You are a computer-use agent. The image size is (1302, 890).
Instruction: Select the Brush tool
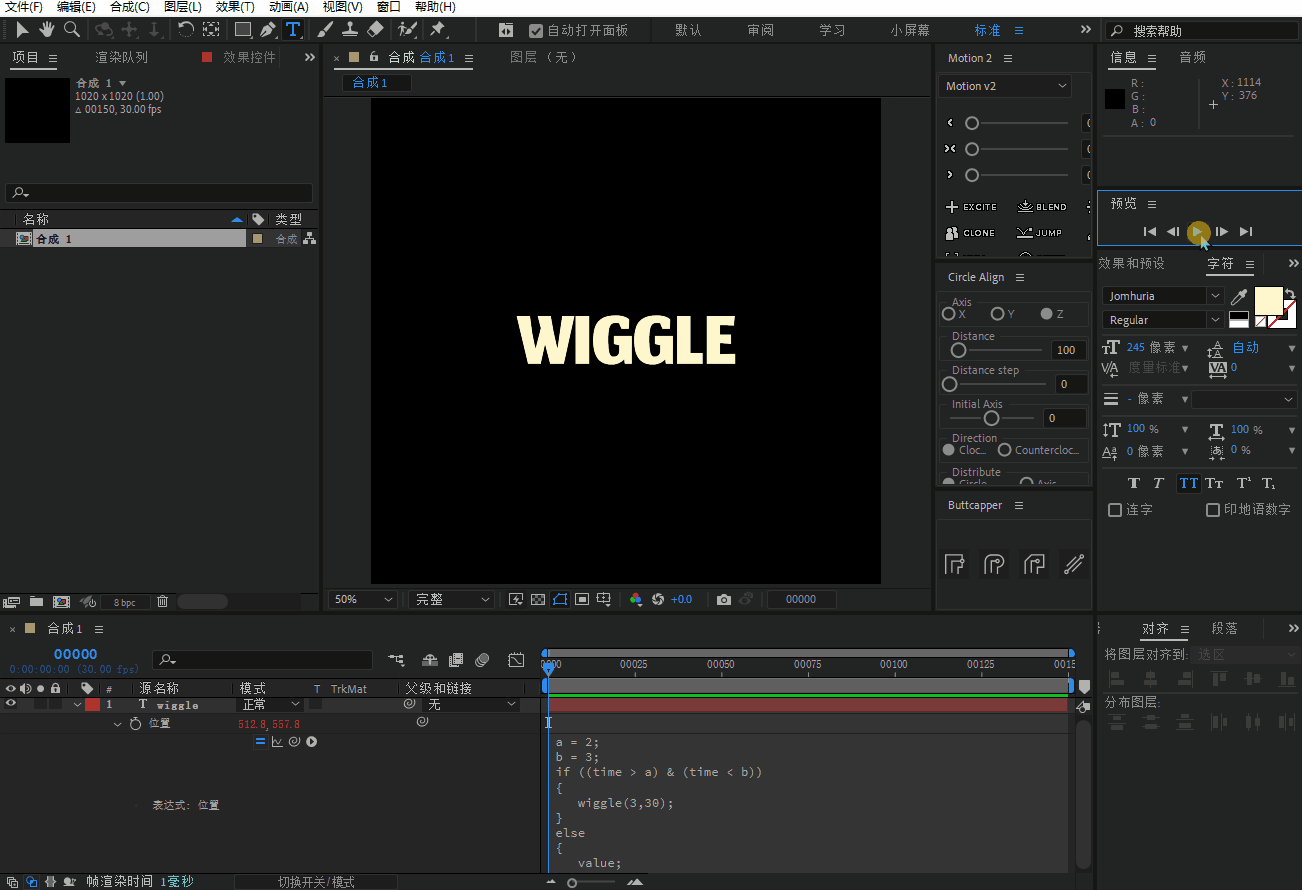tap(325, 30)
